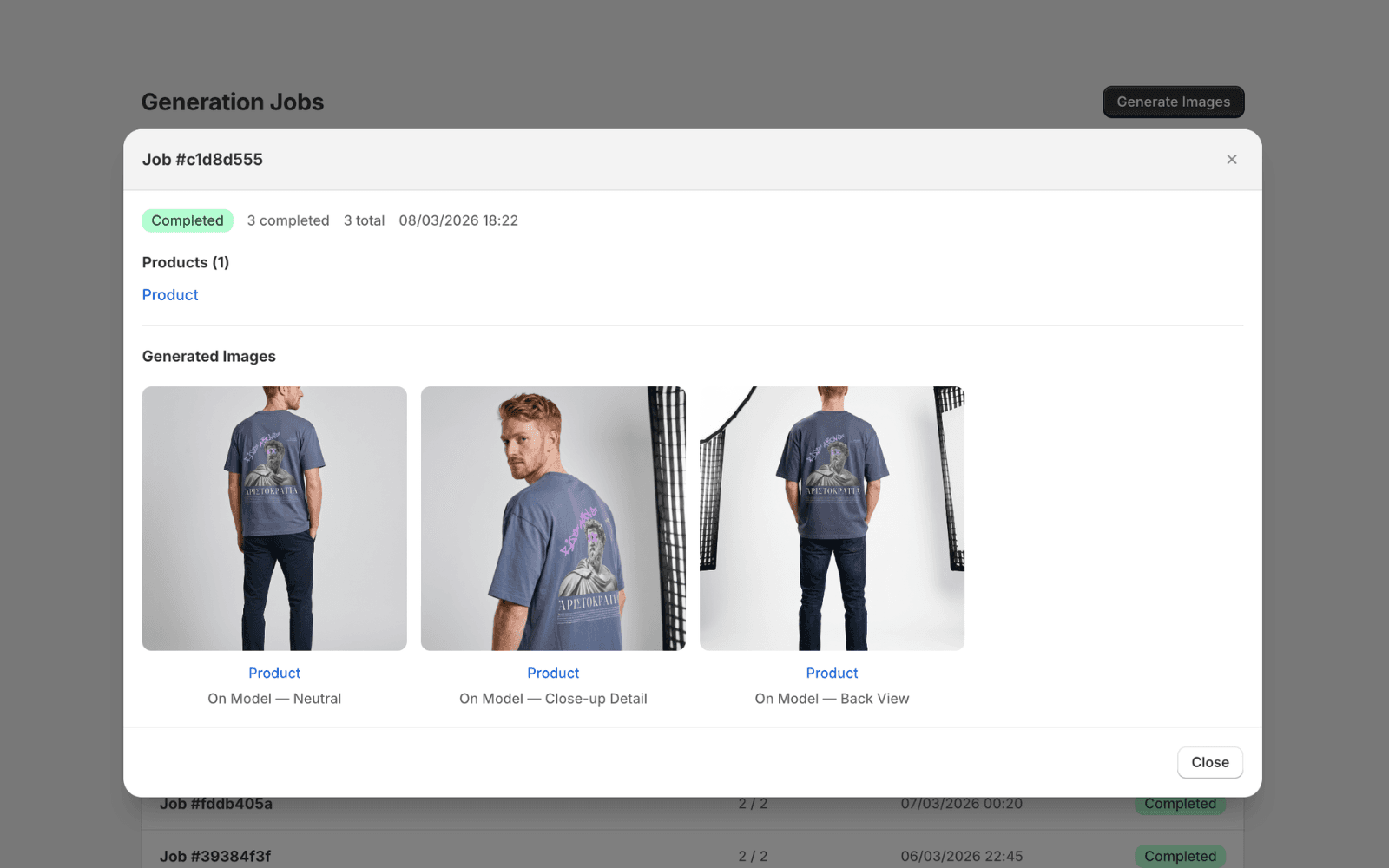Image resolution: width=1389 pixels, height=868 pixels.
Task: Open the Product link beneath the Back View image
Action: (832, 674)
